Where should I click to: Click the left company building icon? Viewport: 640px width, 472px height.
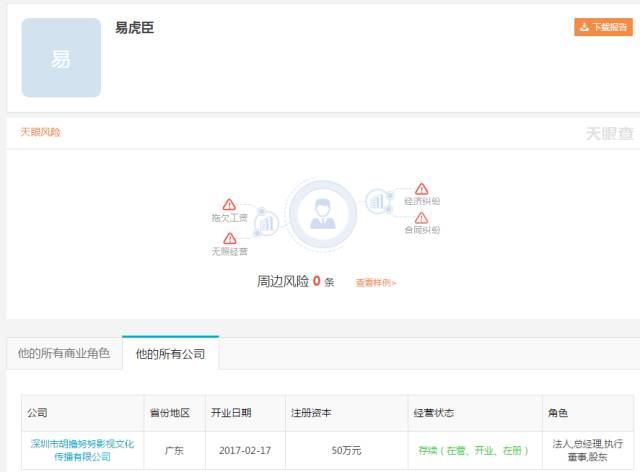pos(266,222)
